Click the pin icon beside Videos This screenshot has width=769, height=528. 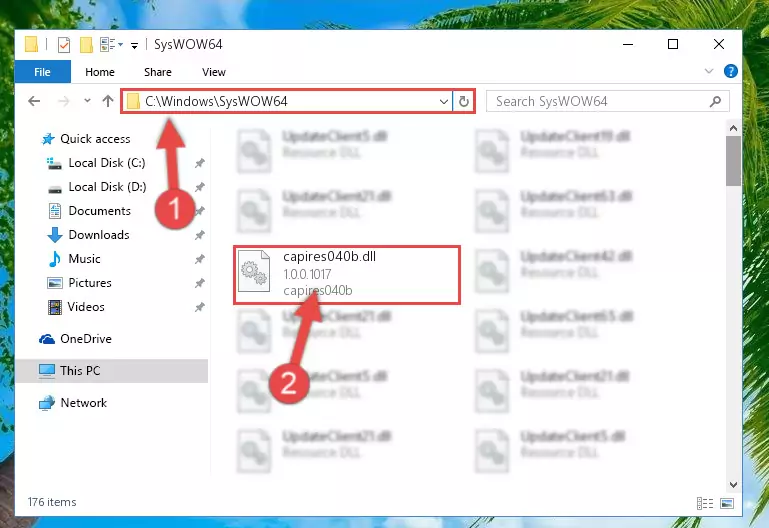coord(200,307)
